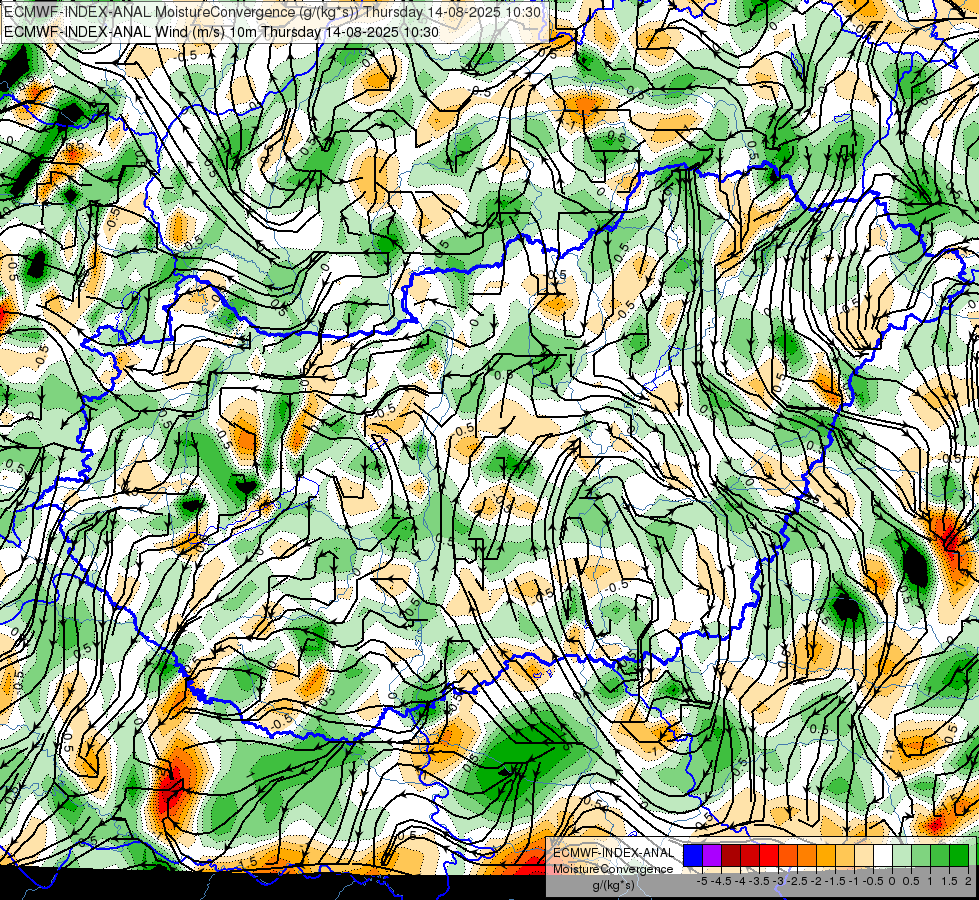The height and width of the screenshot is (900, 979).
Task: Pick red-orange swatch between -3 and -2.5
Action: (788, 856)
